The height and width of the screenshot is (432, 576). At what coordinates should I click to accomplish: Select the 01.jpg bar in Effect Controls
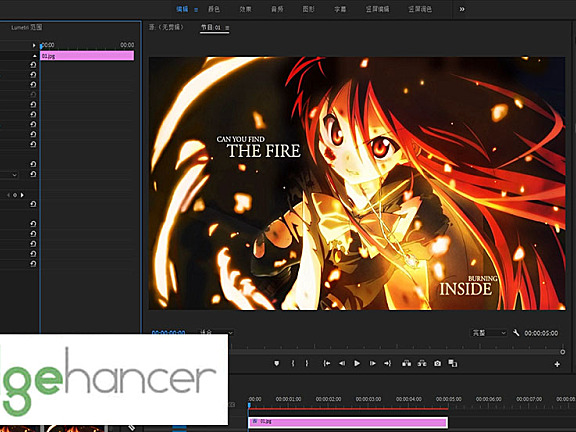click(87, 56)
